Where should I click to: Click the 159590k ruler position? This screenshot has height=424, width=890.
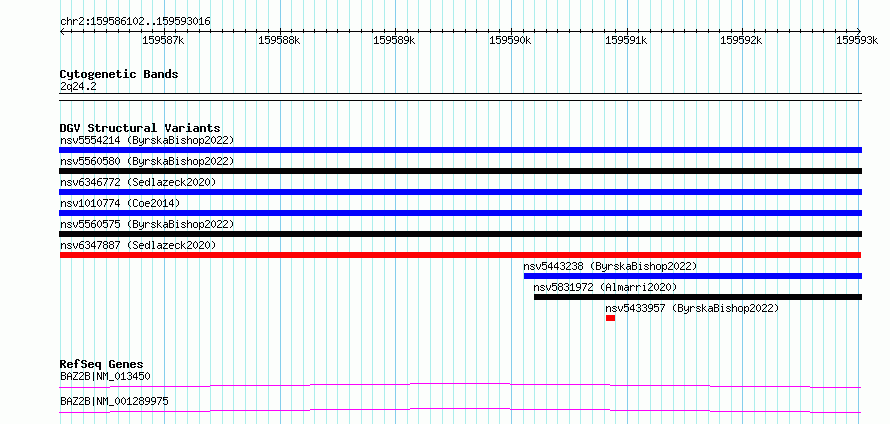coord(510,40)
